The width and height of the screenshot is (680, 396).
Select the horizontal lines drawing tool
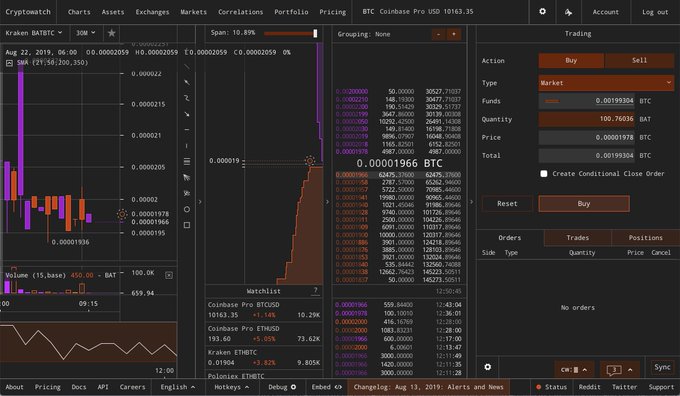[187, 161]
